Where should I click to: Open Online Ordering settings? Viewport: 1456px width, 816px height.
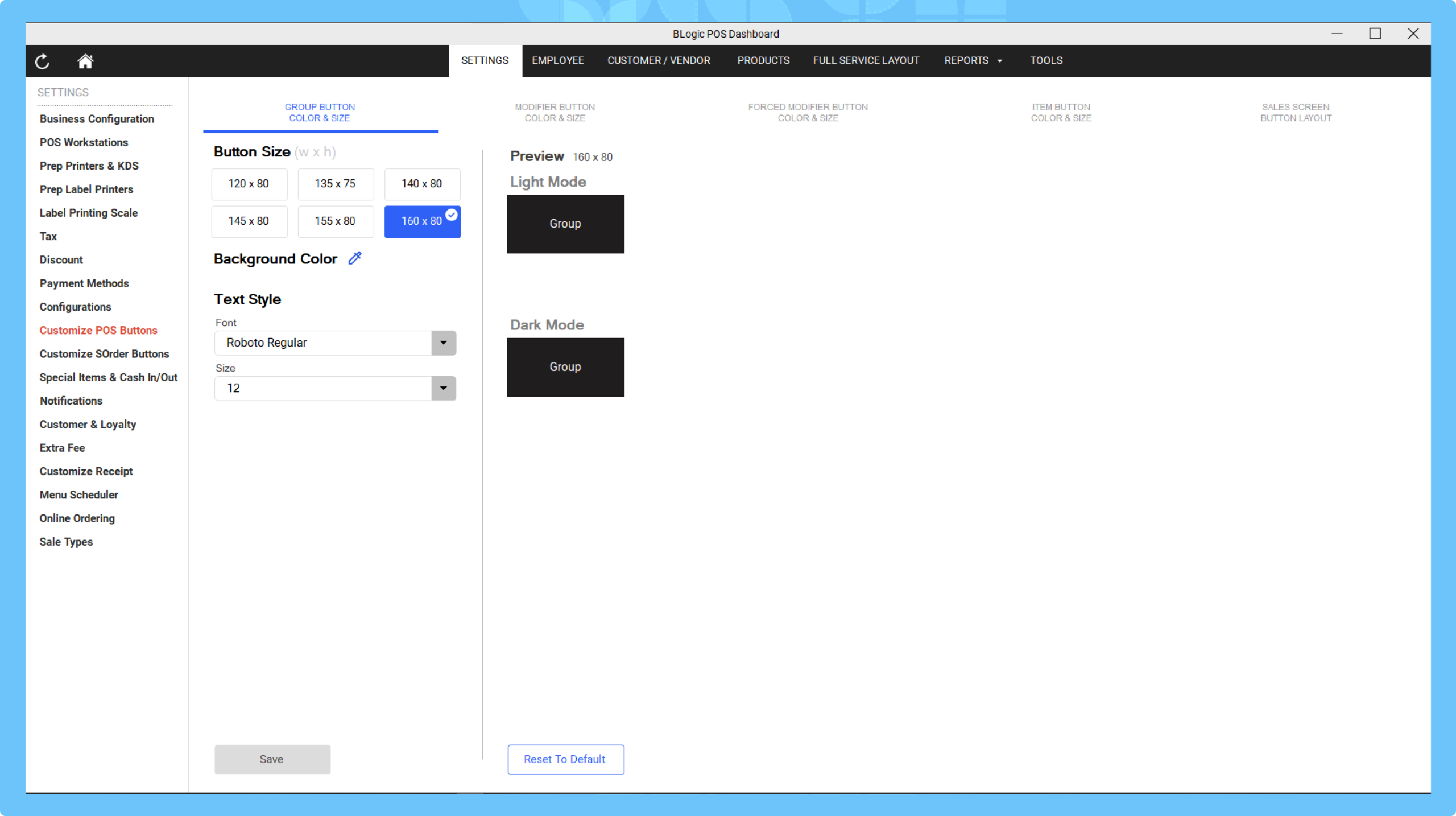tap(77, 518)
